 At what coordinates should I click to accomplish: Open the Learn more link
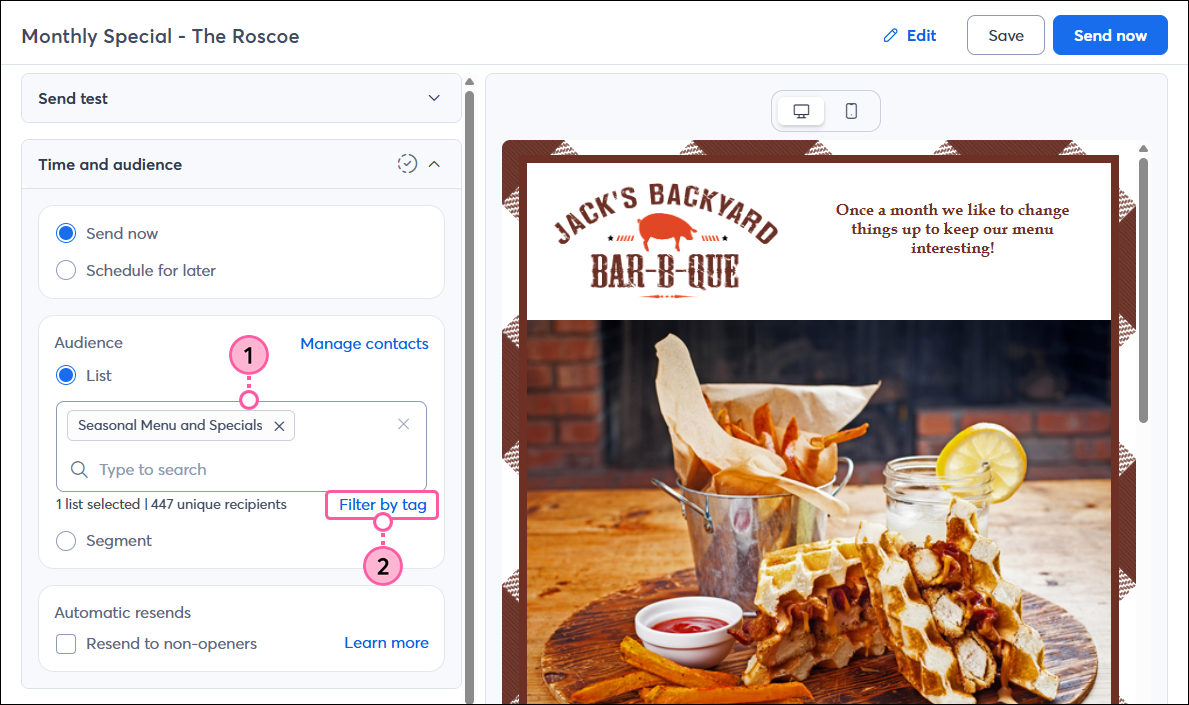click(386, 643)
